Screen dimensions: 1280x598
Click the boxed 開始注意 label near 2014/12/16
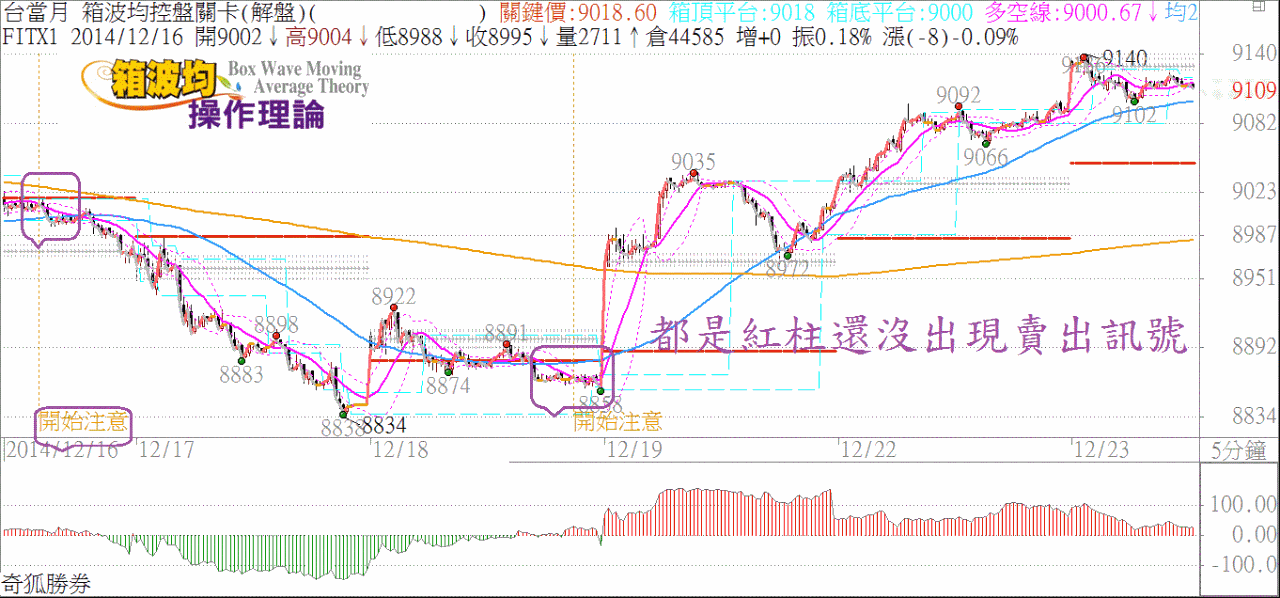[84, 421]
